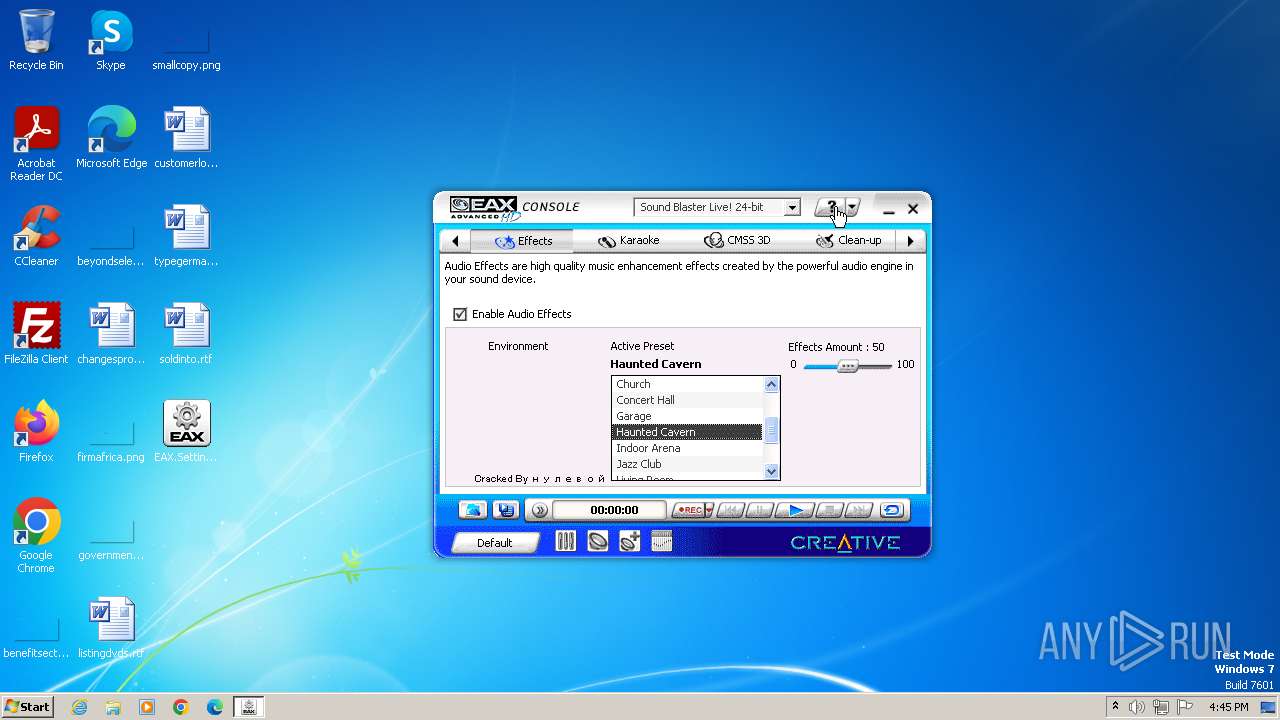Click the next track button

point(858,510)
